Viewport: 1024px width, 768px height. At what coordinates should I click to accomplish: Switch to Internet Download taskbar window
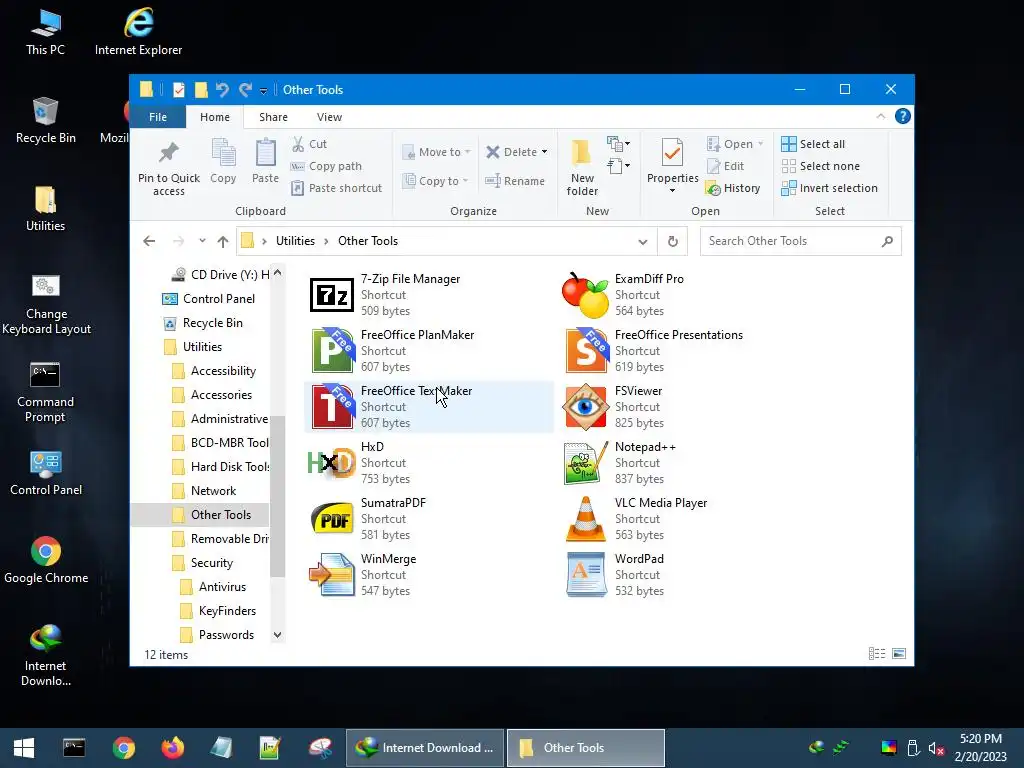[x=425, y=748]
